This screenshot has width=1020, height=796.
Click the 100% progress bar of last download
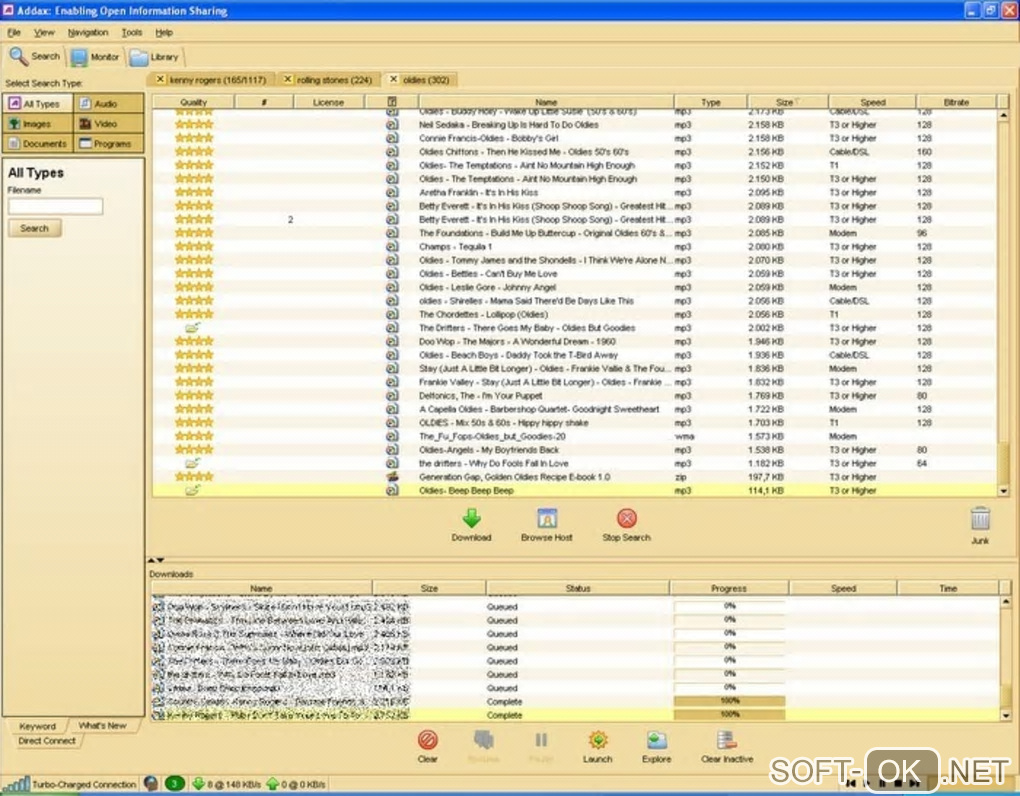[x=730, y=715]
